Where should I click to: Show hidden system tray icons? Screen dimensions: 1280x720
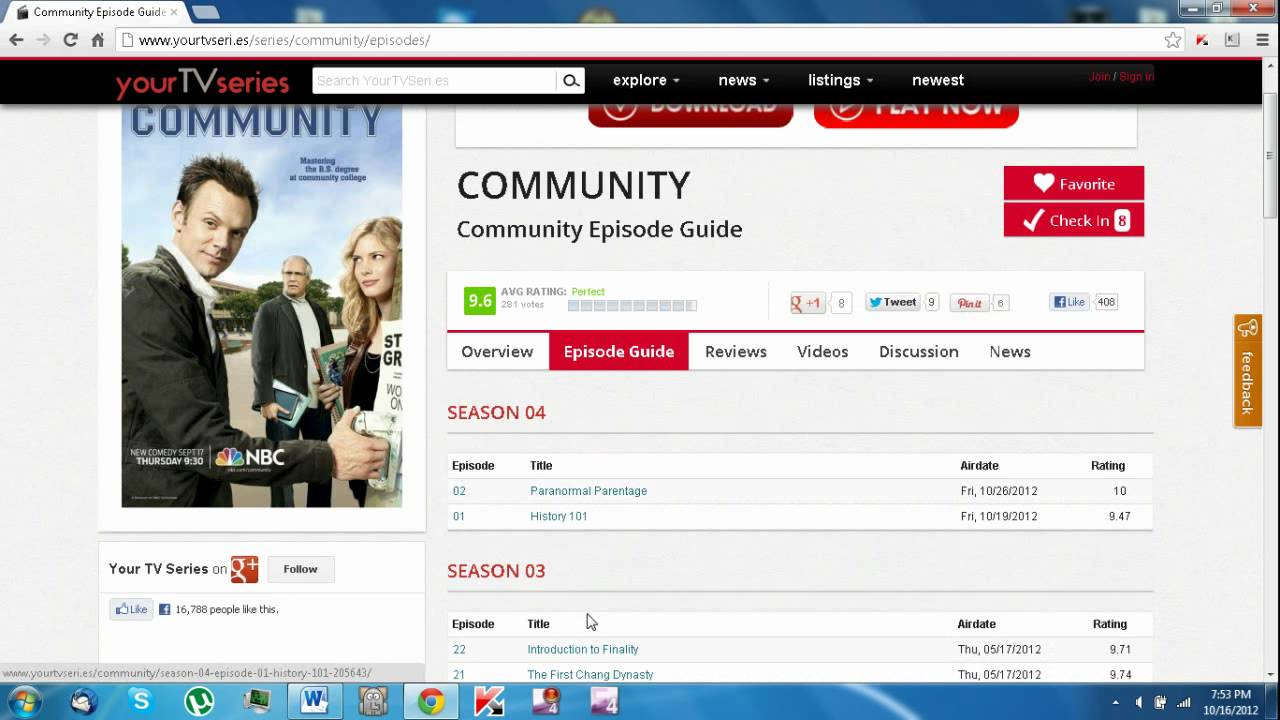(1115, 702)
